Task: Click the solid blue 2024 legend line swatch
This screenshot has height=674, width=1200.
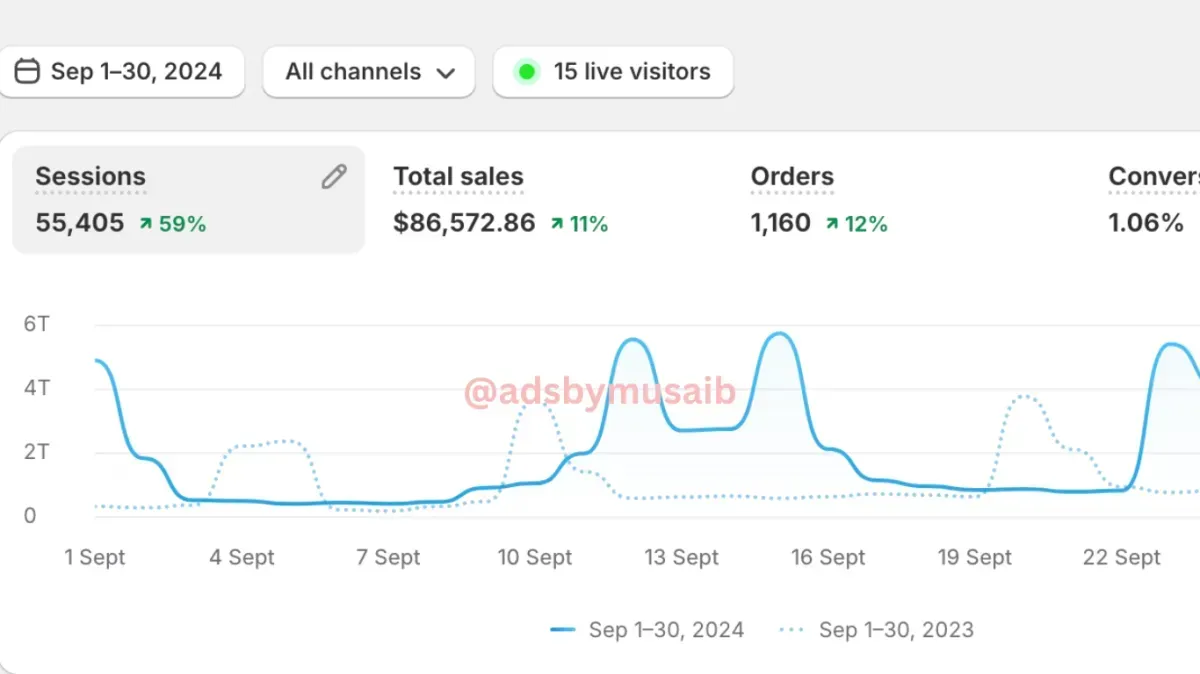Action: (x=563, y=630)
